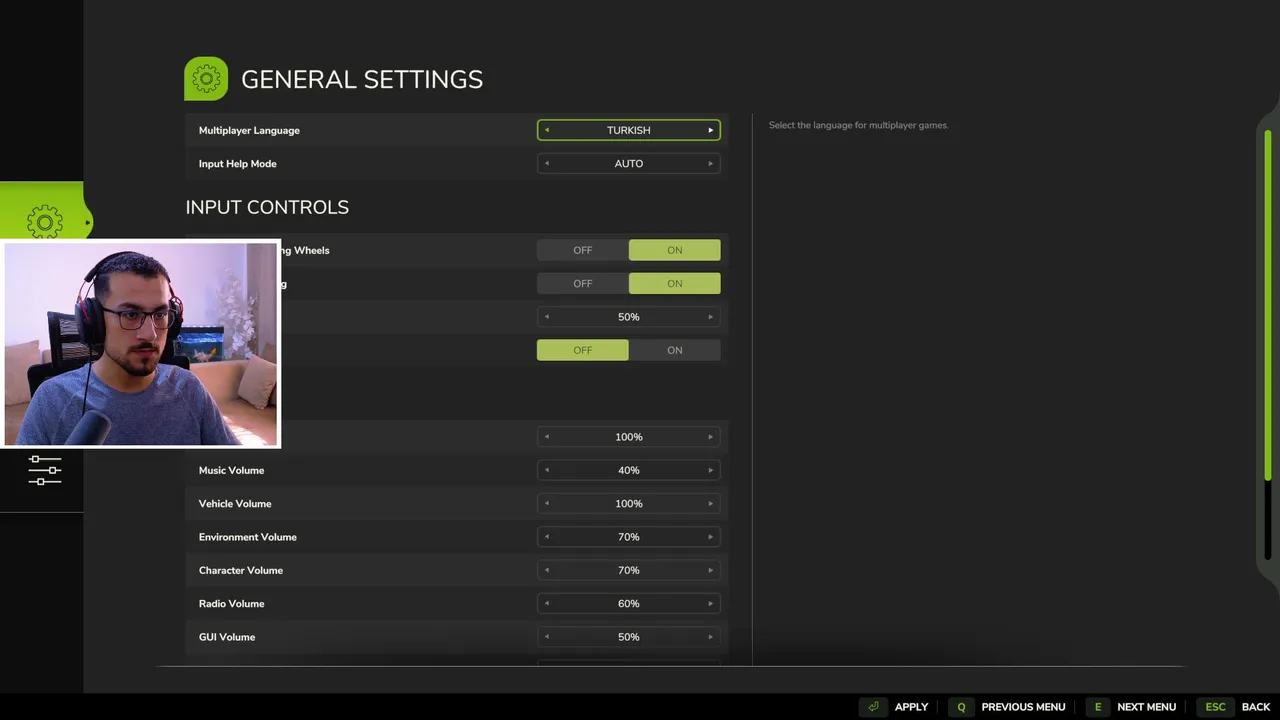The image size is (1280, 720).
Task: Select the Multiplayer Language row label
Action: [x=249, y=130]
